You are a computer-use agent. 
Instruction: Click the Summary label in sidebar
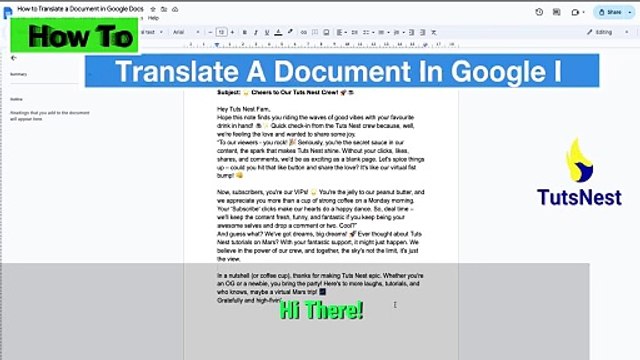click(x=18, y=74)
